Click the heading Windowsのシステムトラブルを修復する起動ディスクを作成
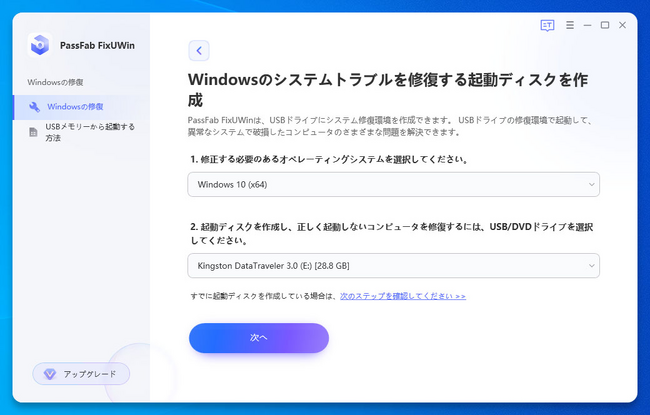 pyautogui.click(x=388, y=90)
